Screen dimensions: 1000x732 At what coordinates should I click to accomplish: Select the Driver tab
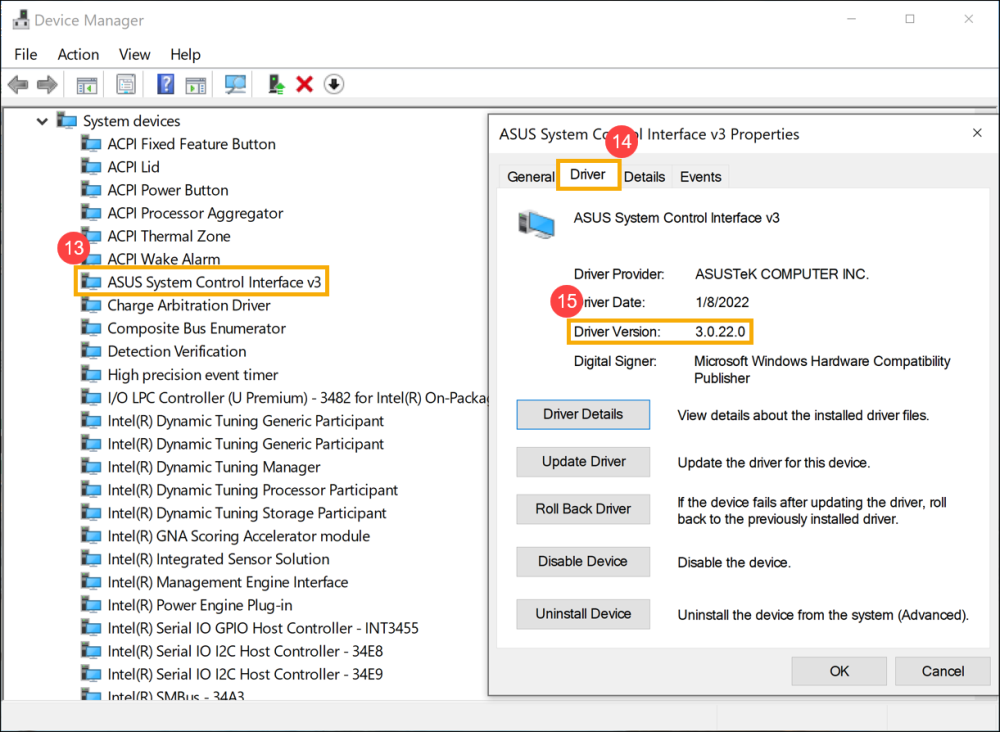click(588, 175)
